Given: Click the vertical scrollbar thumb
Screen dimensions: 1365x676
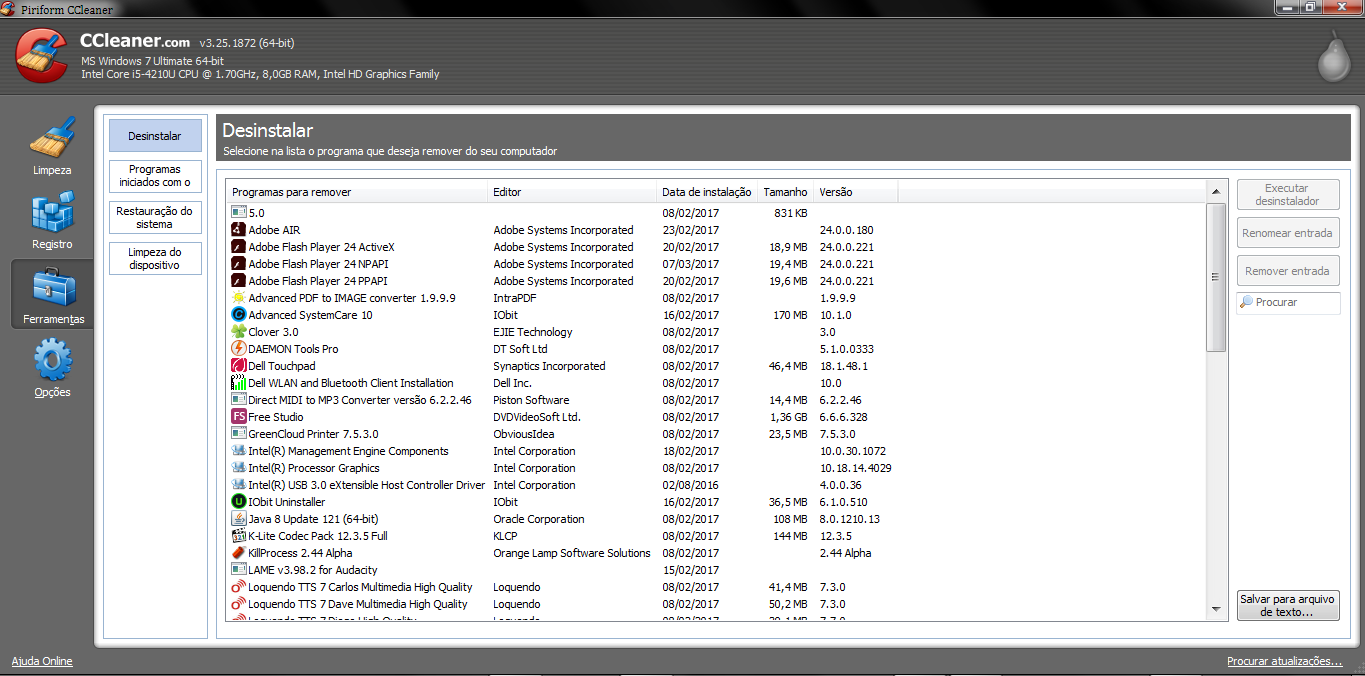Looking at the screenshot, I should tap(1216, 277).
